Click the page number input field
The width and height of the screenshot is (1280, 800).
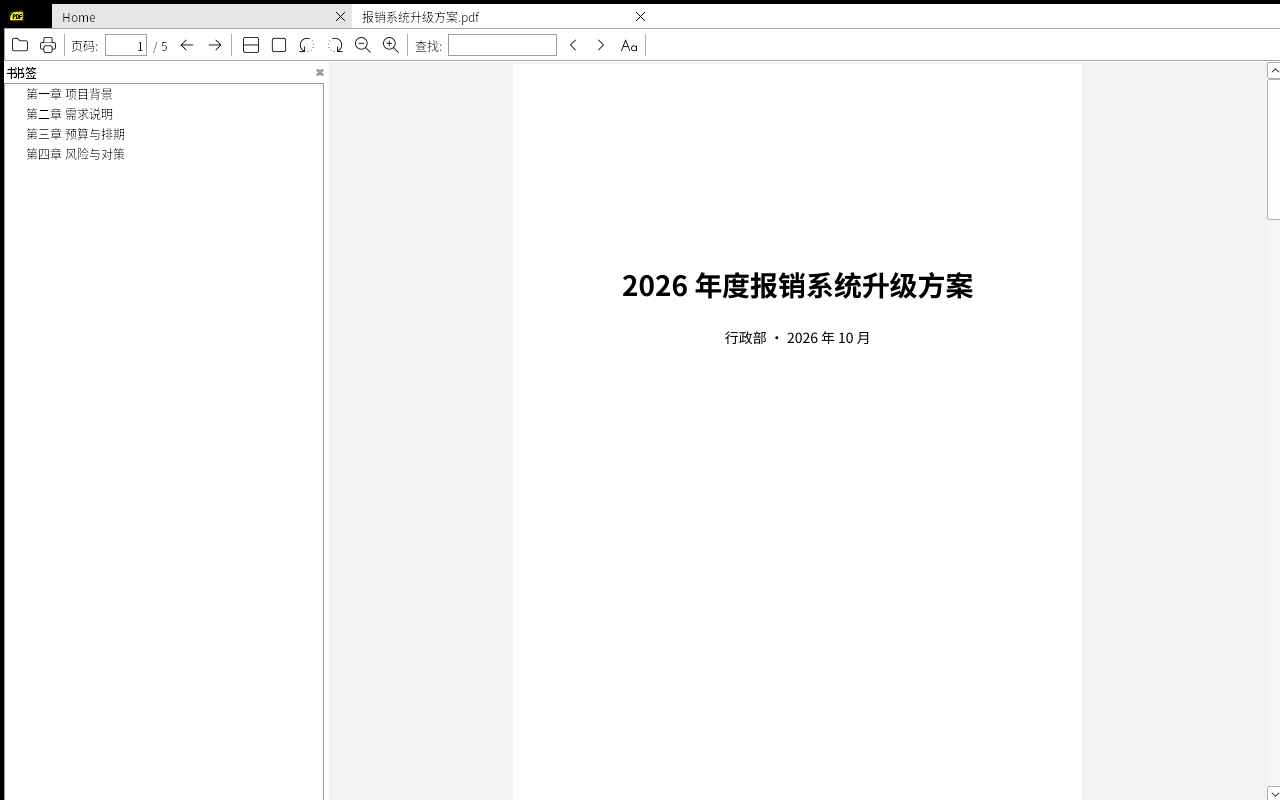pos(126,45)
